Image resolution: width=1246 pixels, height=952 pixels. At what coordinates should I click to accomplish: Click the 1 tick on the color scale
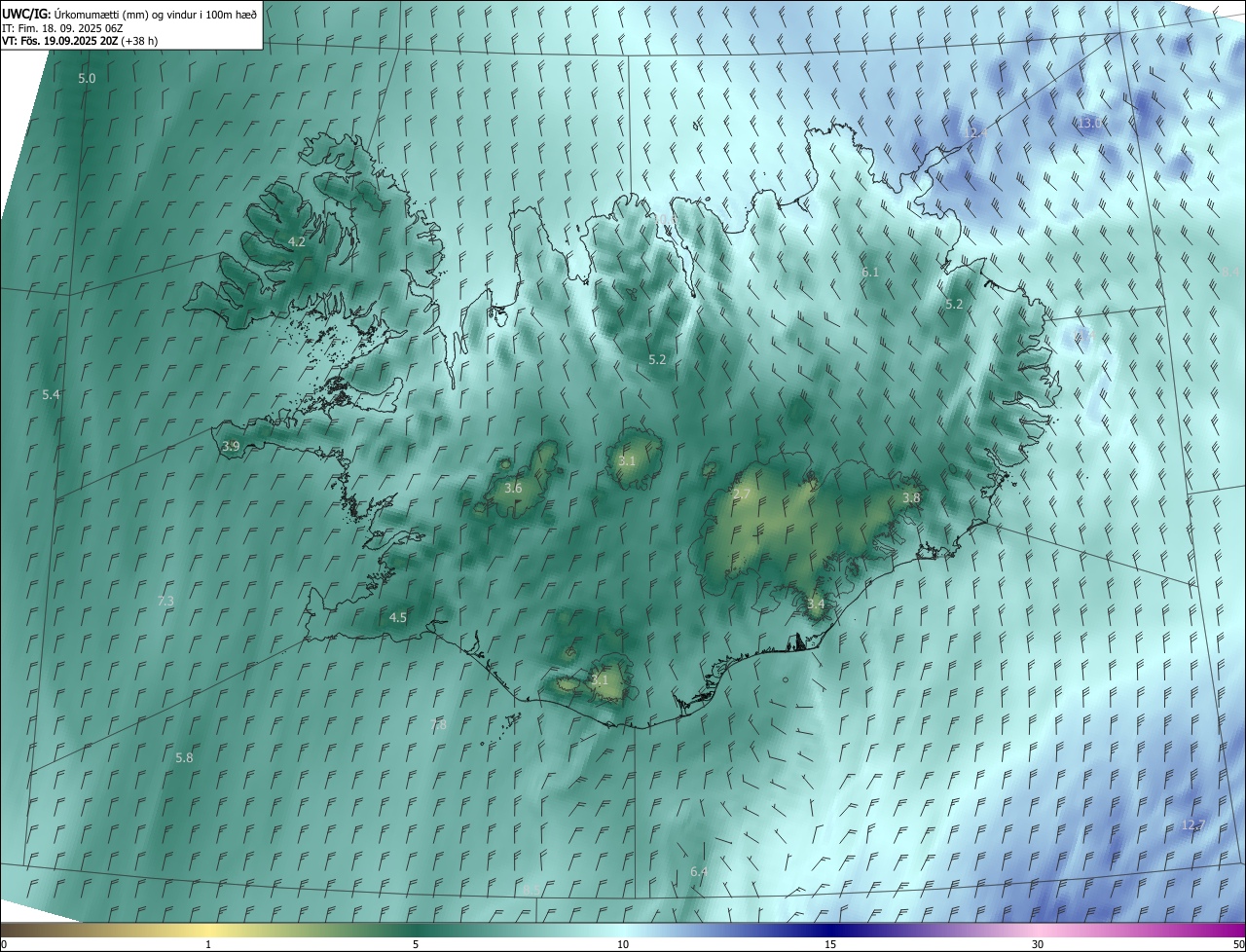pyautogui.click(x=208, y=944)
